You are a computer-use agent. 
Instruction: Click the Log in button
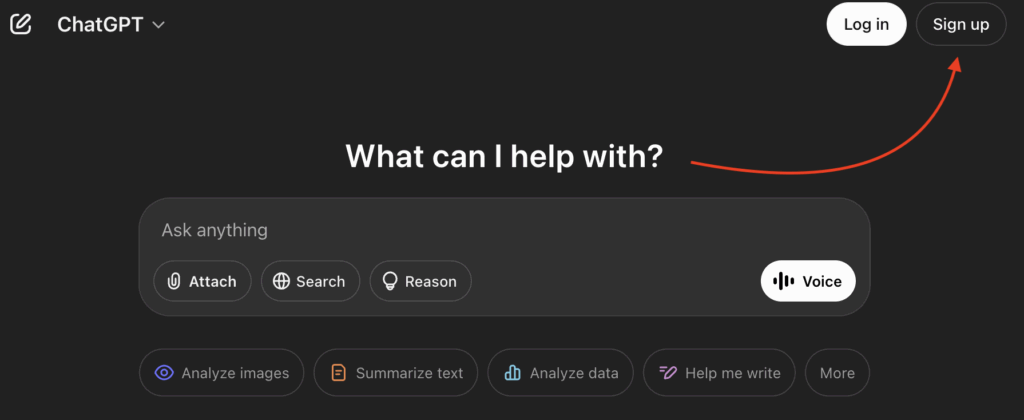click(866, 24)
